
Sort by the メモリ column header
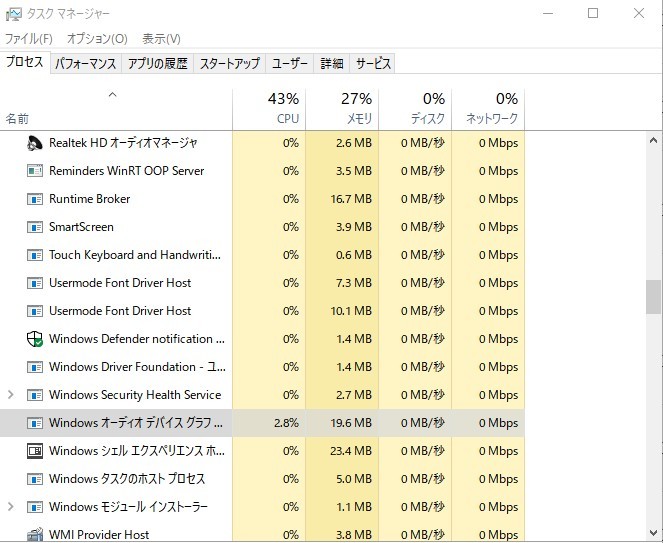tap(342, 109)
